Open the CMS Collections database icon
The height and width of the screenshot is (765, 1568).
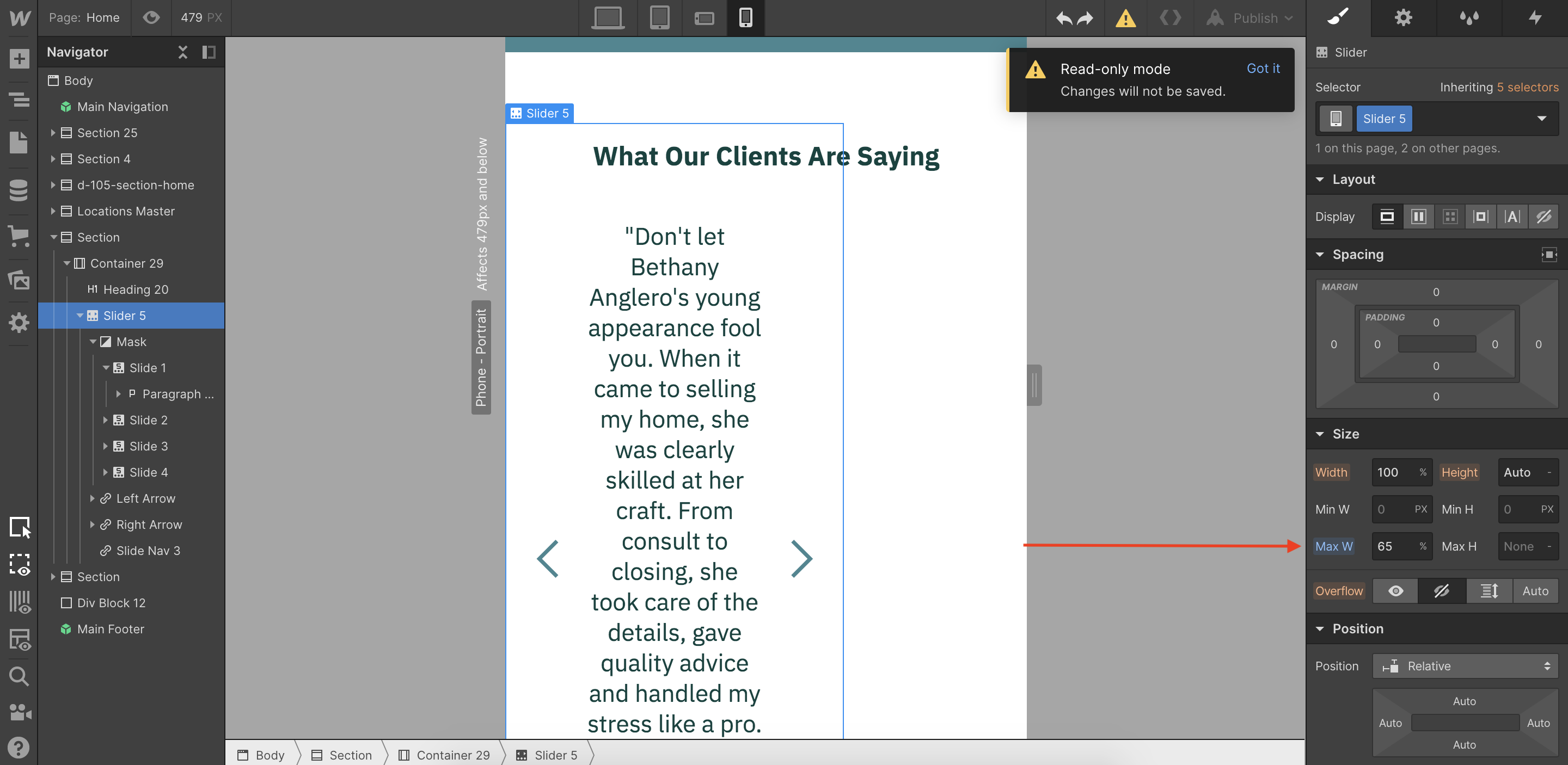[x=19, y=190]
